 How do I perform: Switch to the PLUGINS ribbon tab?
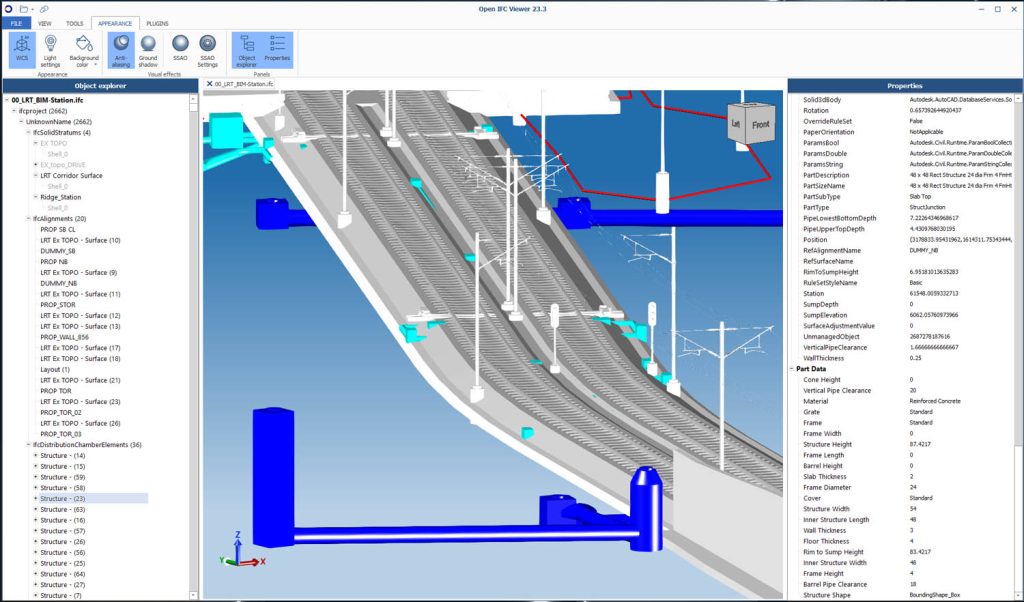pos(157,24)
